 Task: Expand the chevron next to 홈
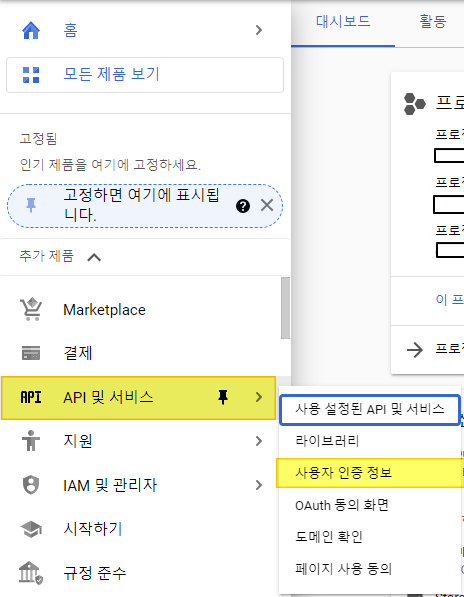(259, 30)
